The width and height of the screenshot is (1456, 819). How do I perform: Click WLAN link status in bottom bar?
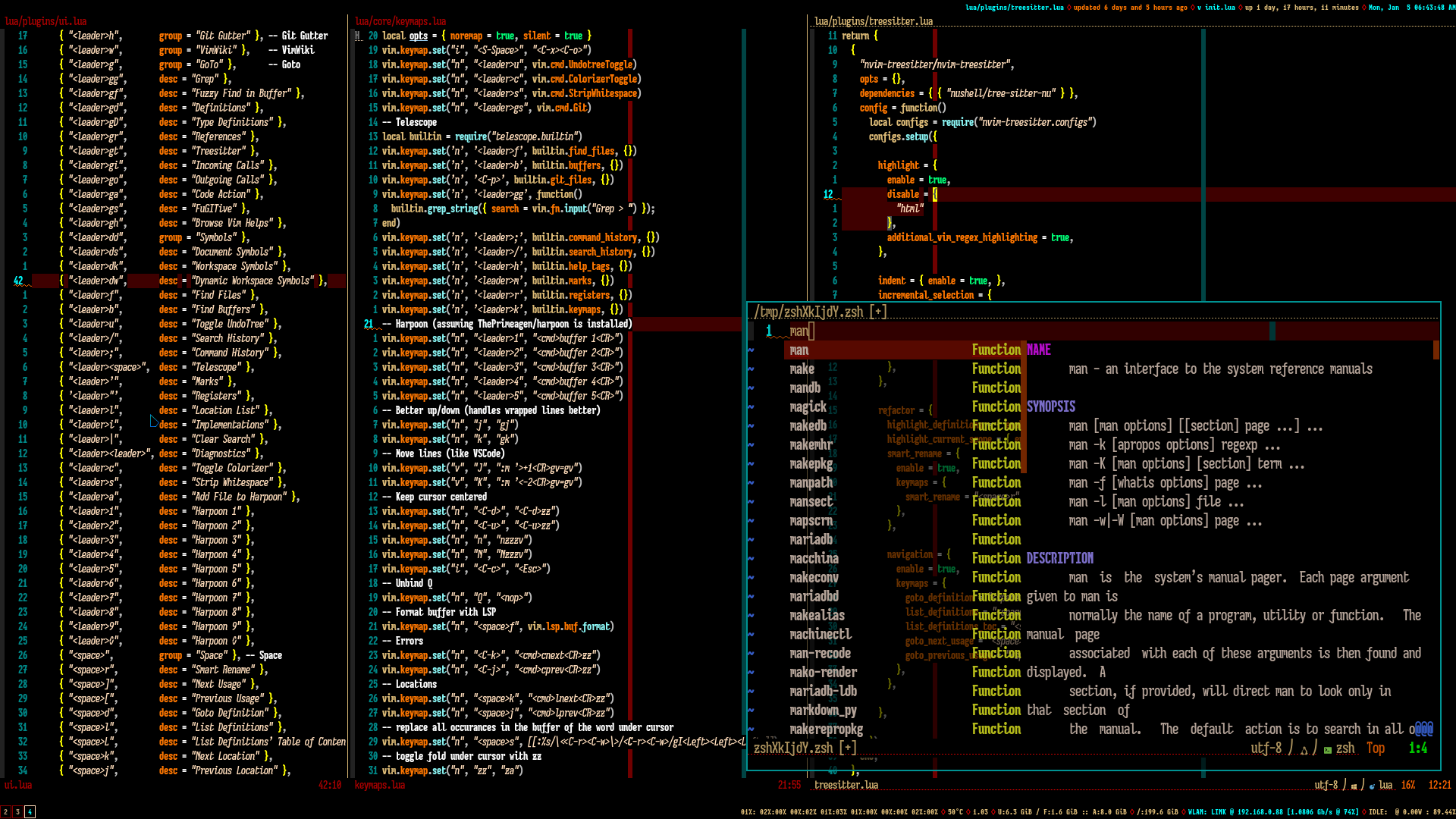[x=1207, y=811]
